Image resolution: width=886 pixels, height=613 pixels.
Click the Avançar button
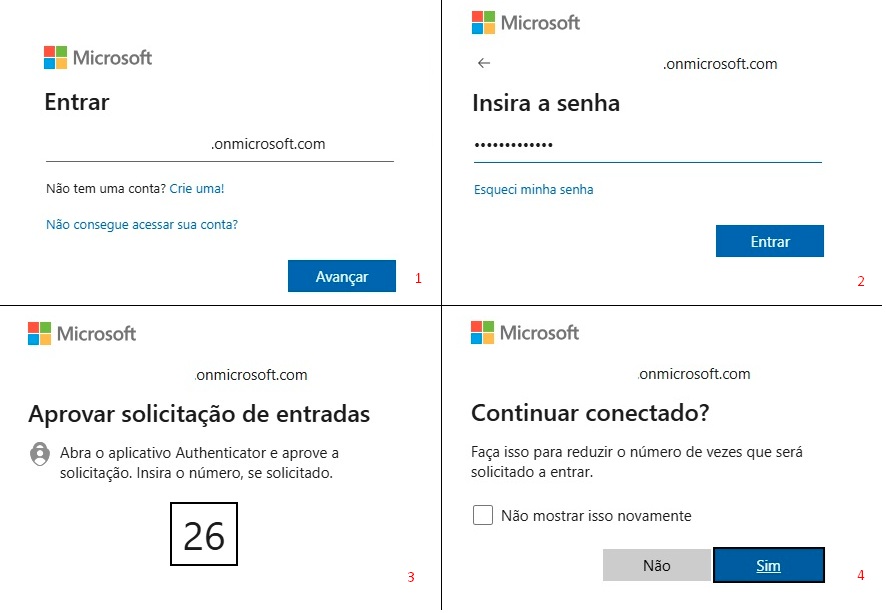pos(342,276)
